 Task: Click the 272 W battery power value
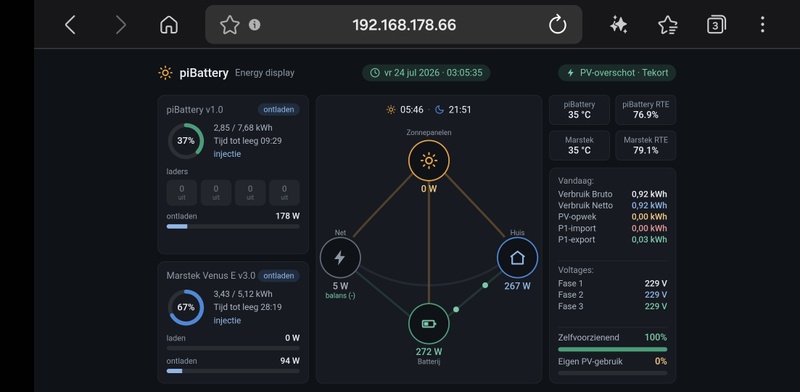point(429,352)
